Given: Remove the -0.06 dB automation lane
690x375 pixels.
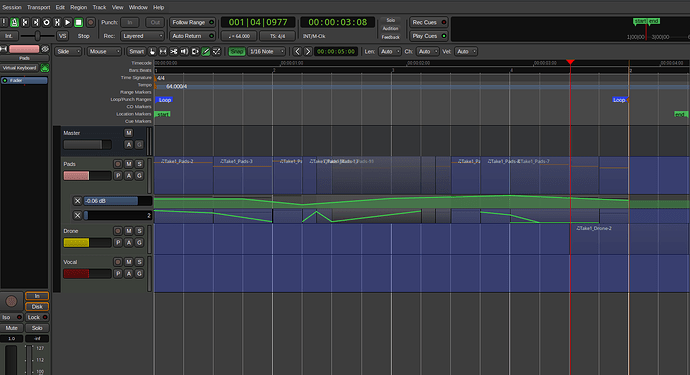Looking at the screenshot, I should pyautogui.click(x=77, y=201).
